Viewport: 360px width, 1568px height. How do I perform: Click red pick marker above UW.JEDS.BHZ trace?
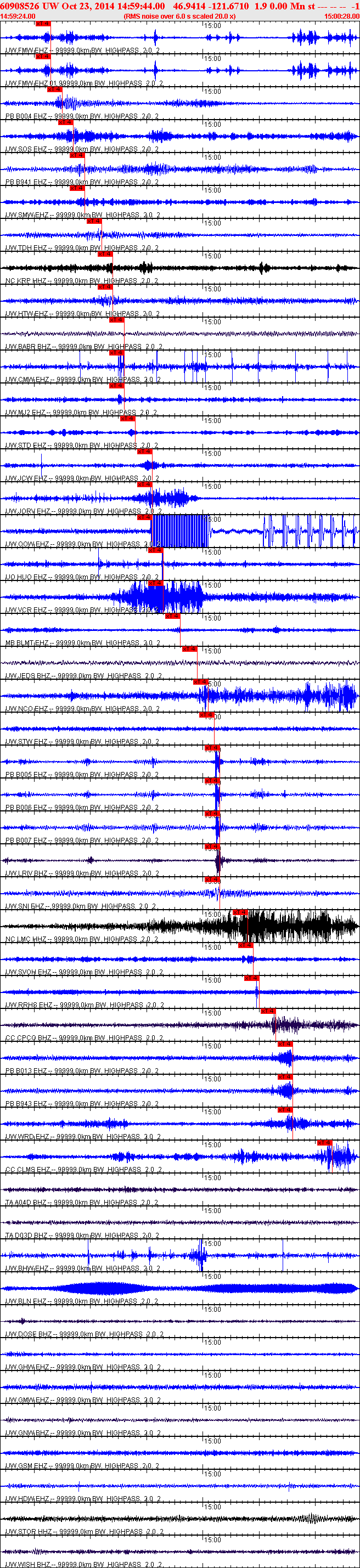189,649
